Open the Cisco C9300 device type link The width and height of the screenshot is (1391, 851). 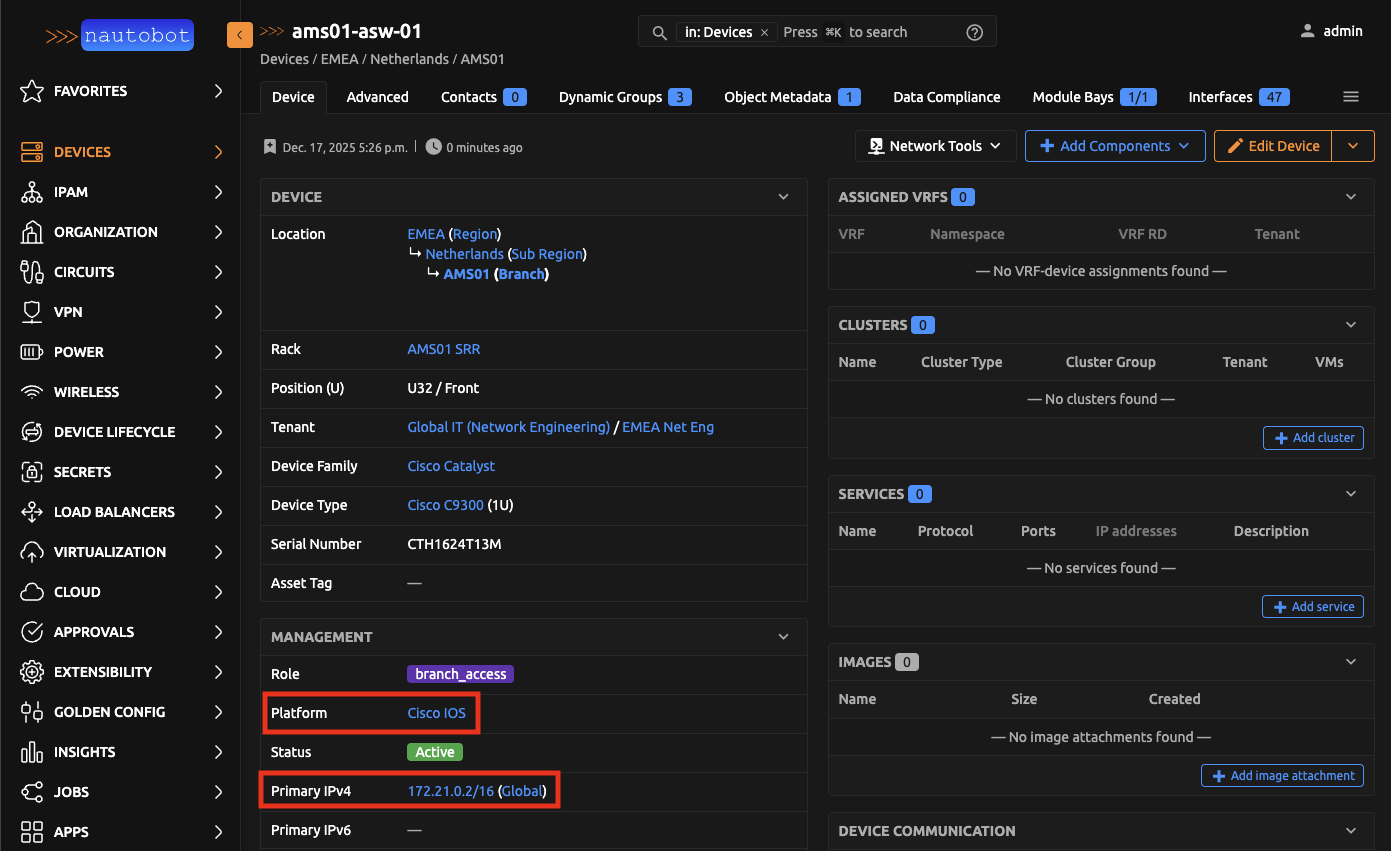tap(445, 505)
